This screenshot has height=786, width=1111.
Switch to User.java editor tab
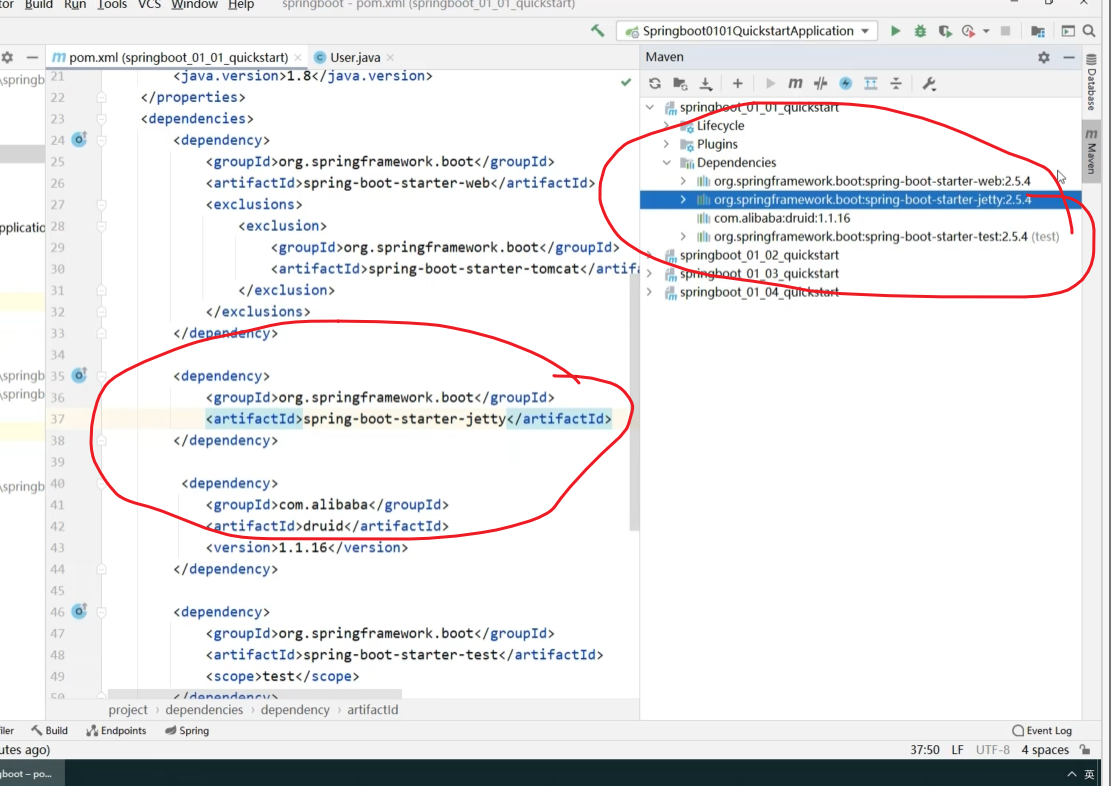tap(355, 57)
